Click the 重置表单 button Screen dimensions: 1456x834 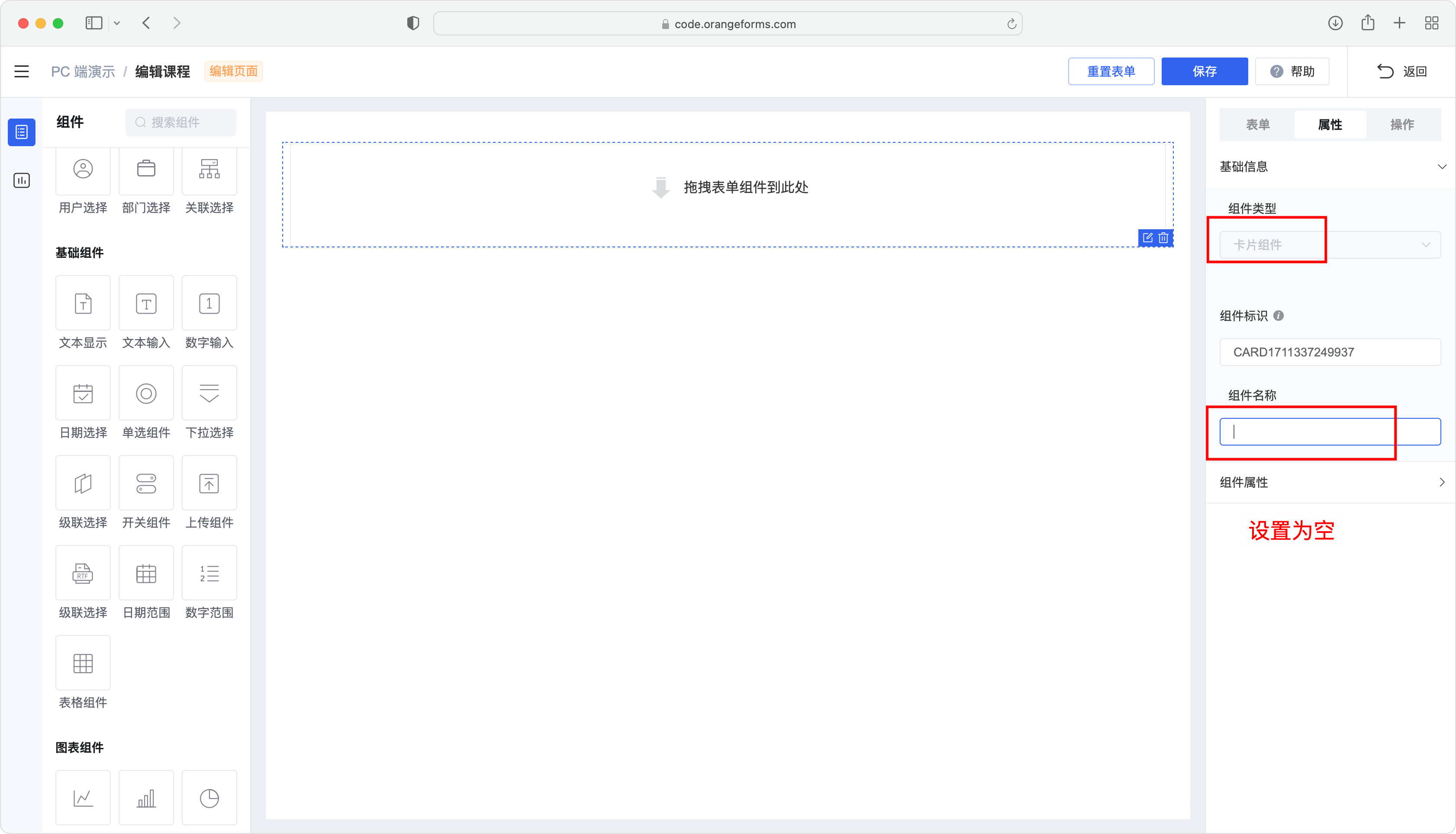(1111, 72)
